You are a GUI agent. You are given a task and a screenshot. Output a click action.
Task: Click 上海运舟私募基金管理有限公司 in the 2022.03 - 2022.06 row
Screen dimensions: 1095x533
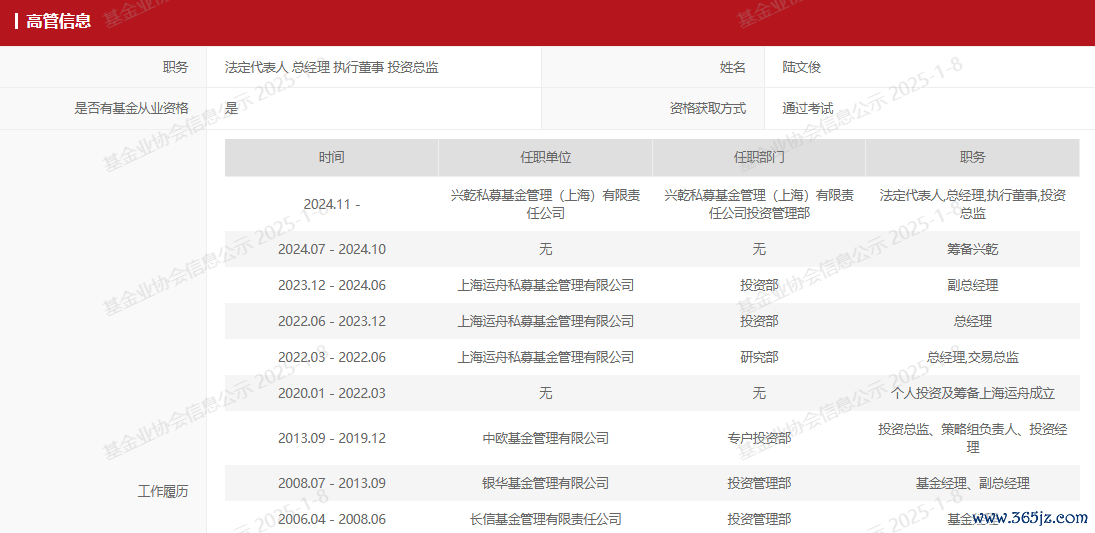(x=545, y=357)
